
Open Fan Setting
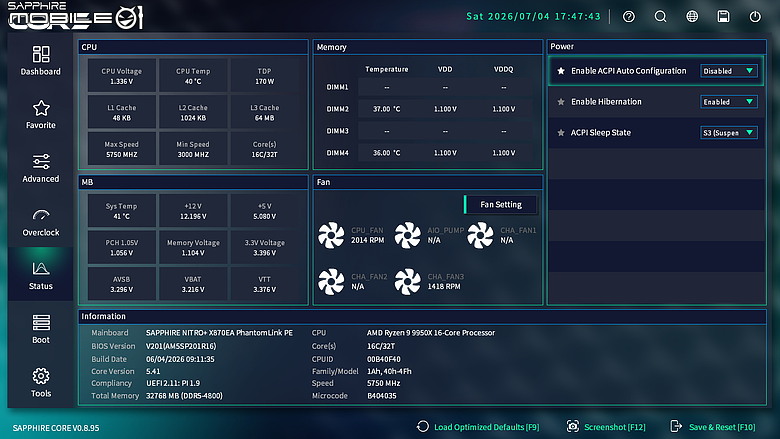tap(501, 204)
